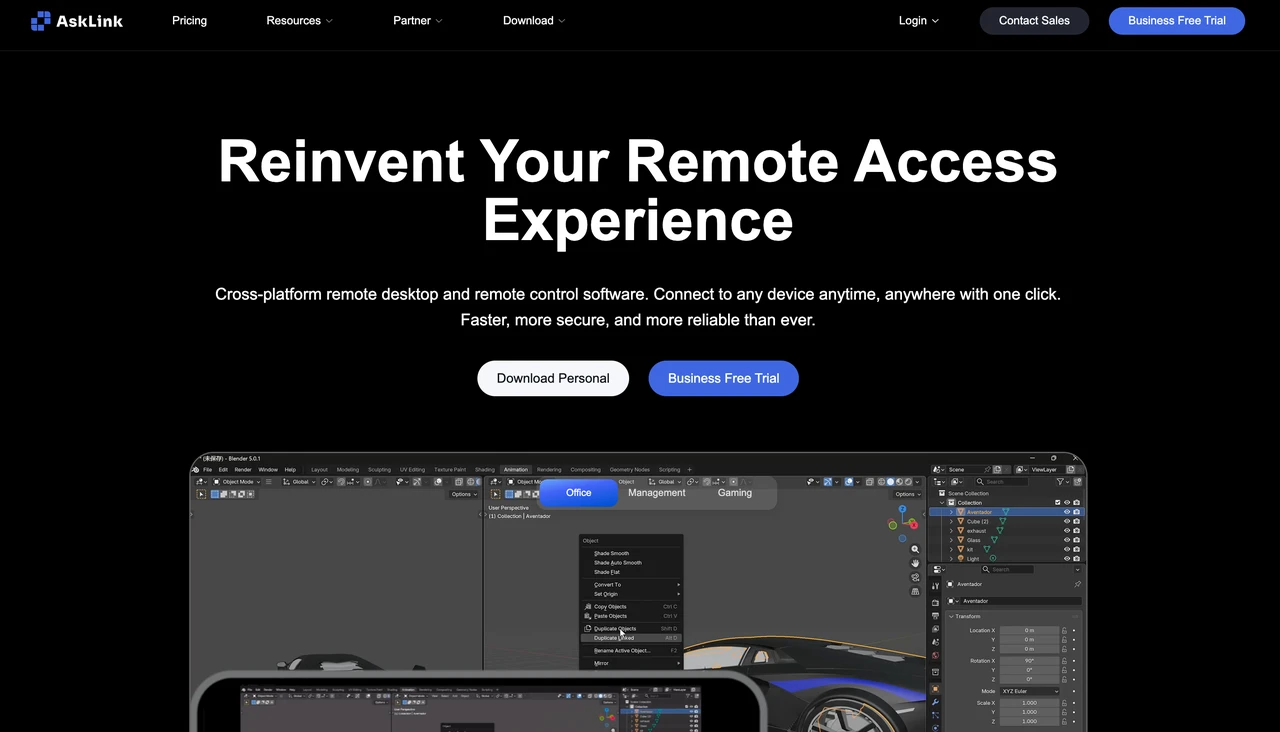
Task: Choose Shade Smooth in Object context menu
Action: tap(611, 553)
